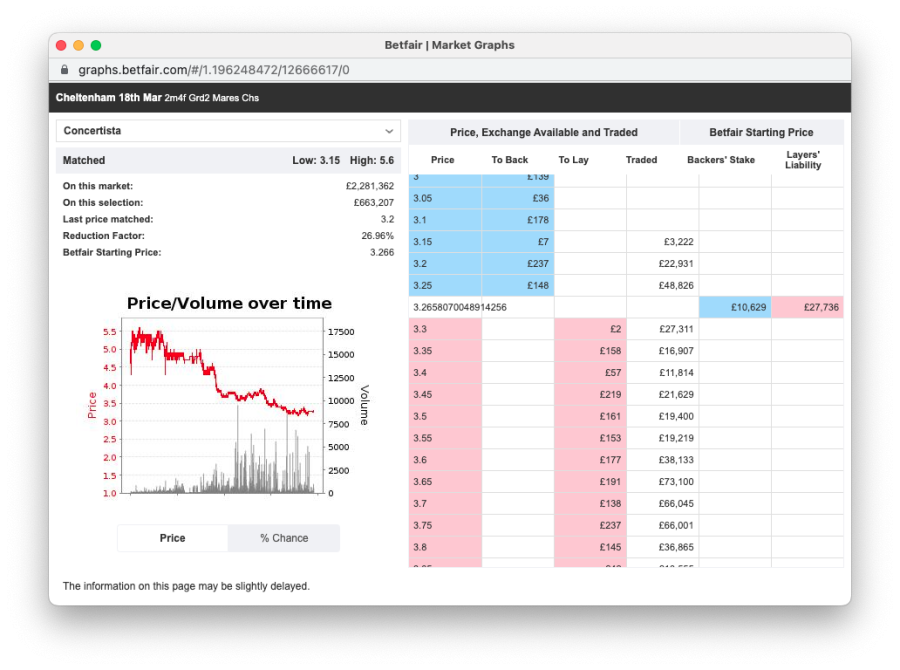Click the £48,826 traded value

pyautogui.click(x=676, y=285)
